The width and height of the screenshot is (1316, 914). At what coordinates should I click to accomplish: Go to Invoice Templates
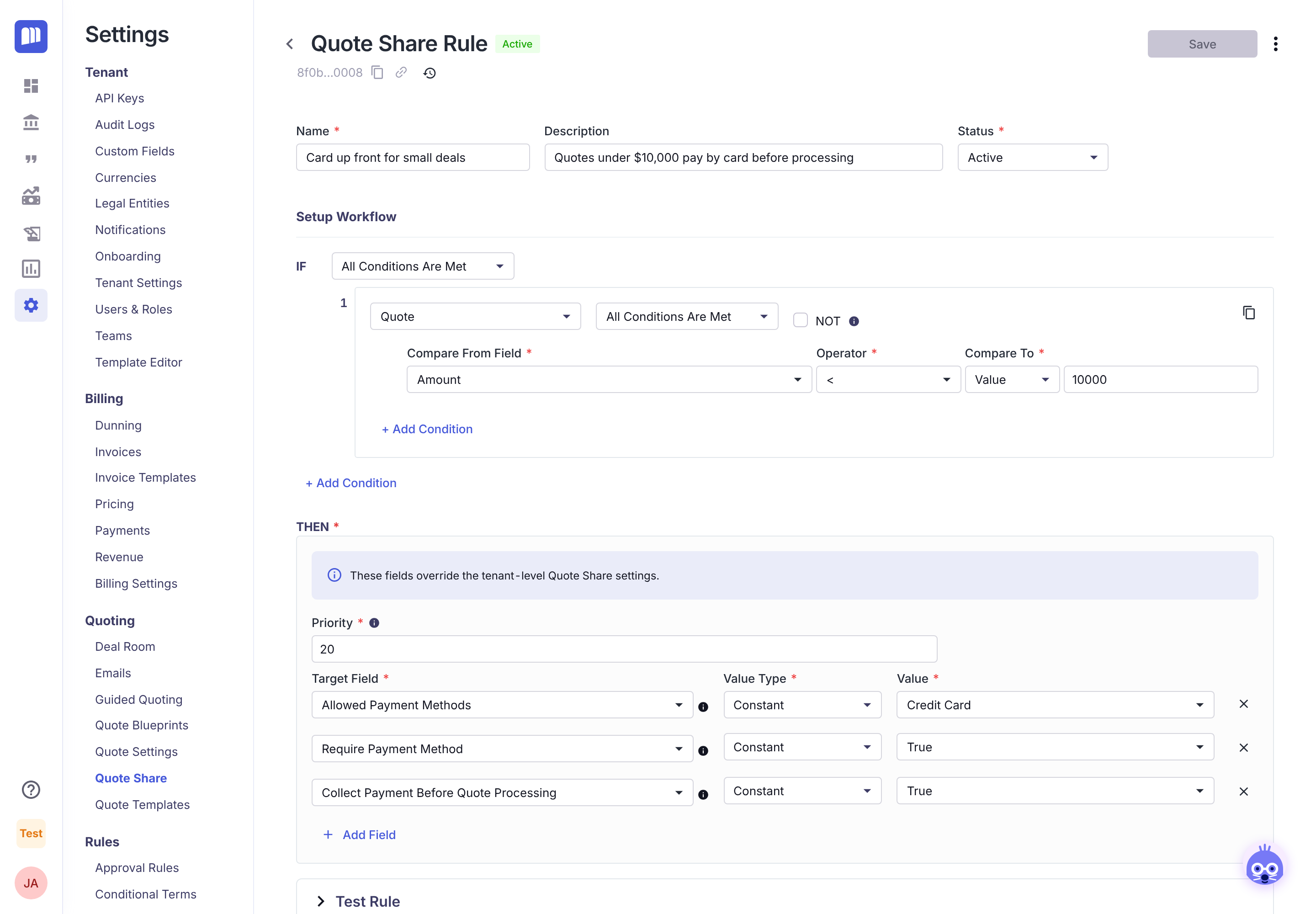click(x=145, y=478)
